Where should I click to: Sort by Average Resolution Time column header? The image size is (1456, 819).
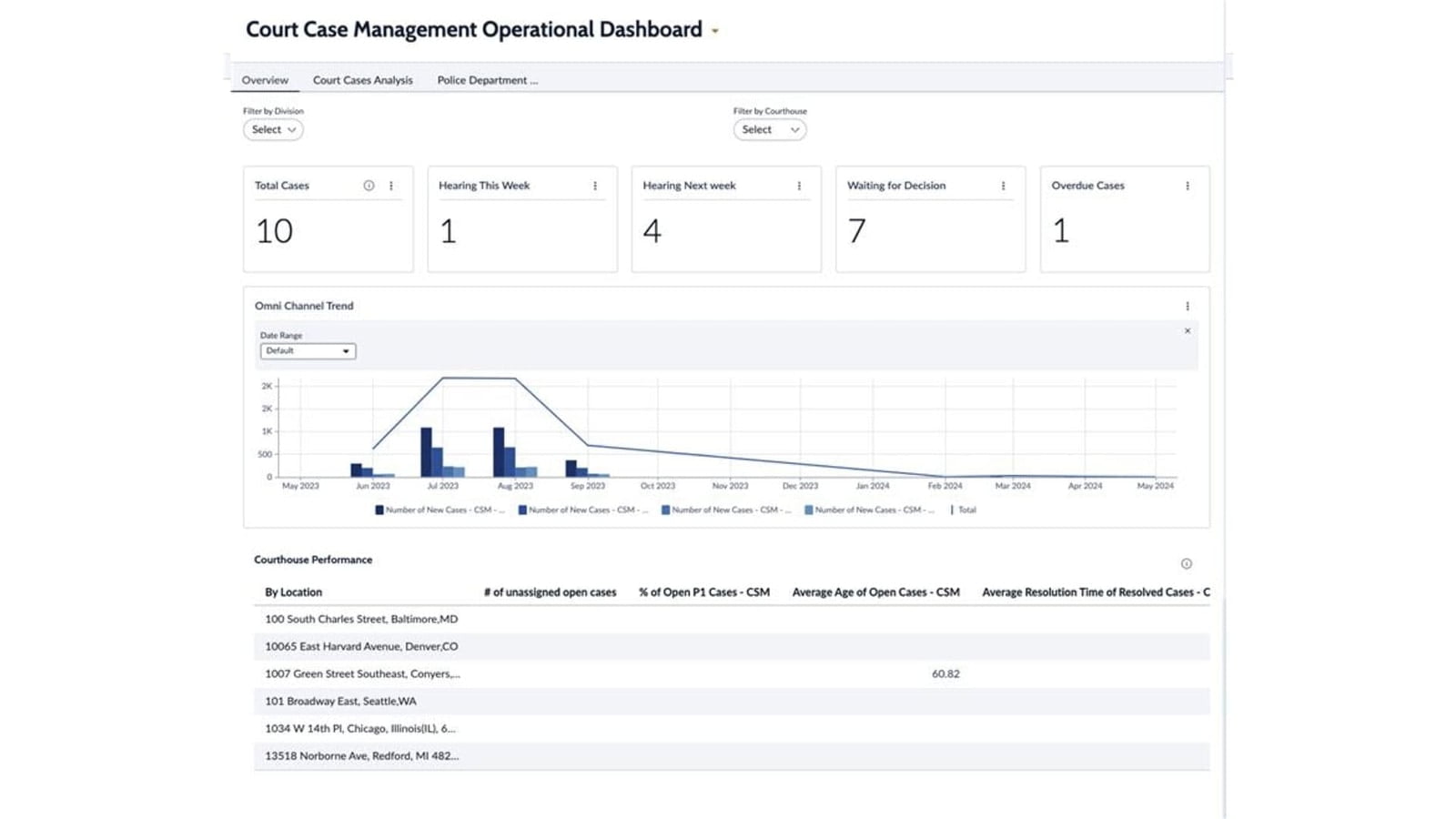click(1096, 592)
